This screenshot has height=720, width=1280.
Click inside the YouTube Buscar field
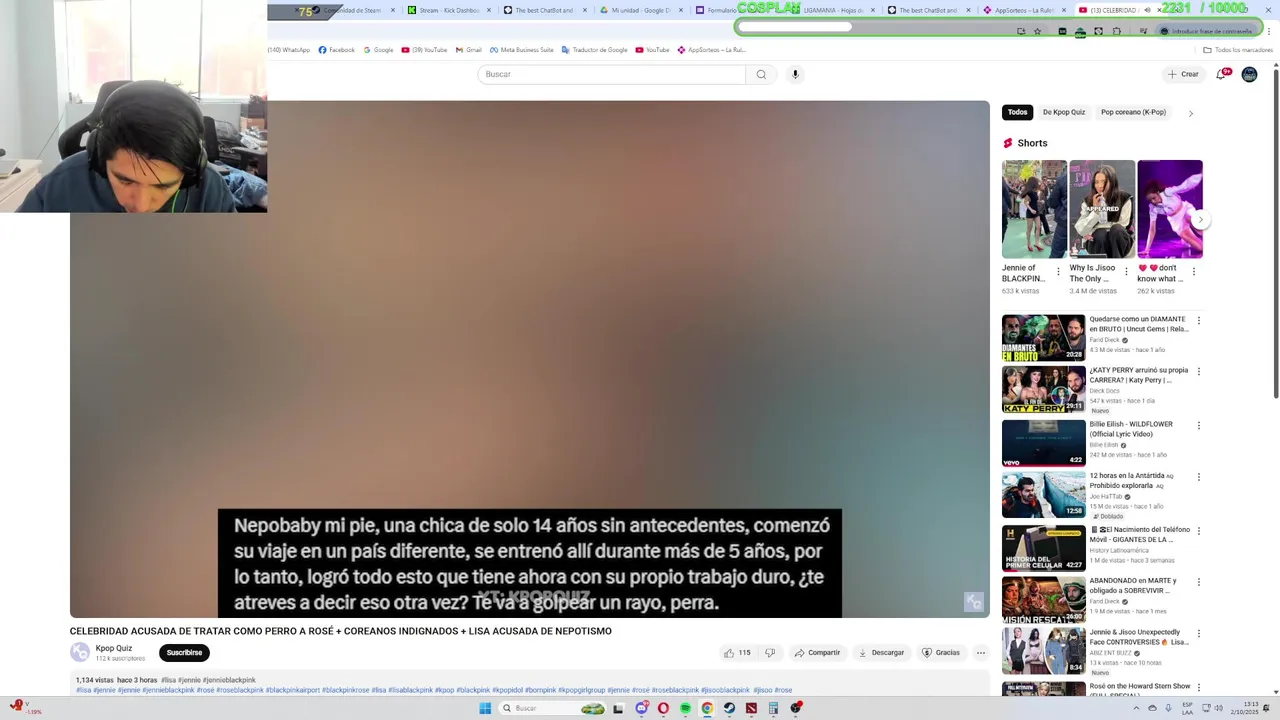coord(611,74)
